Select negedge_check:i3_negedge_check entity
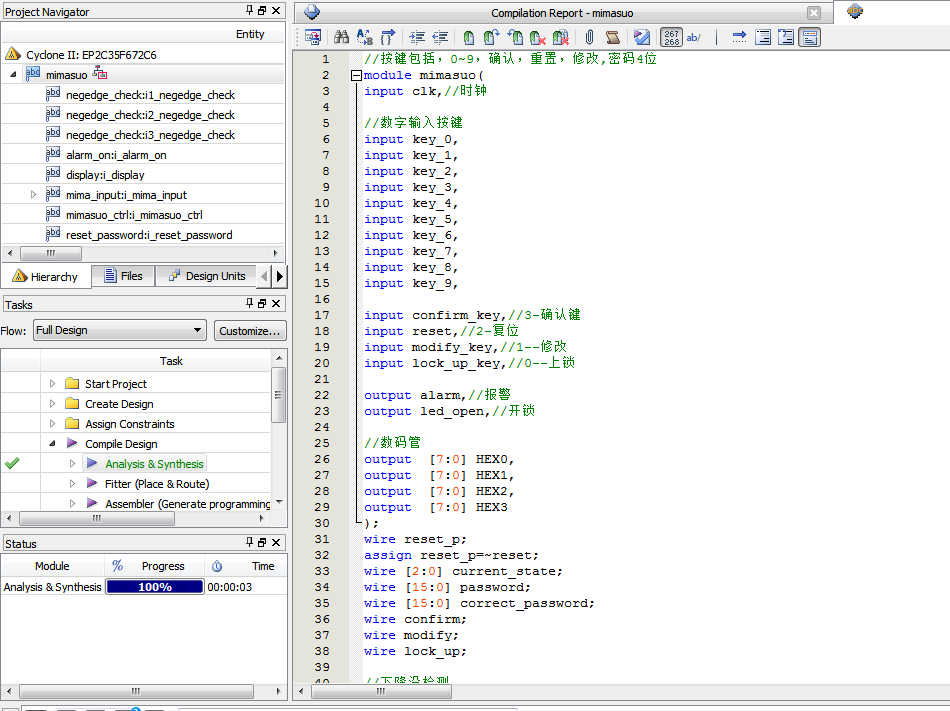Image resolution: width=950 pixels, height=711 pixels. (x=150, y=135)
